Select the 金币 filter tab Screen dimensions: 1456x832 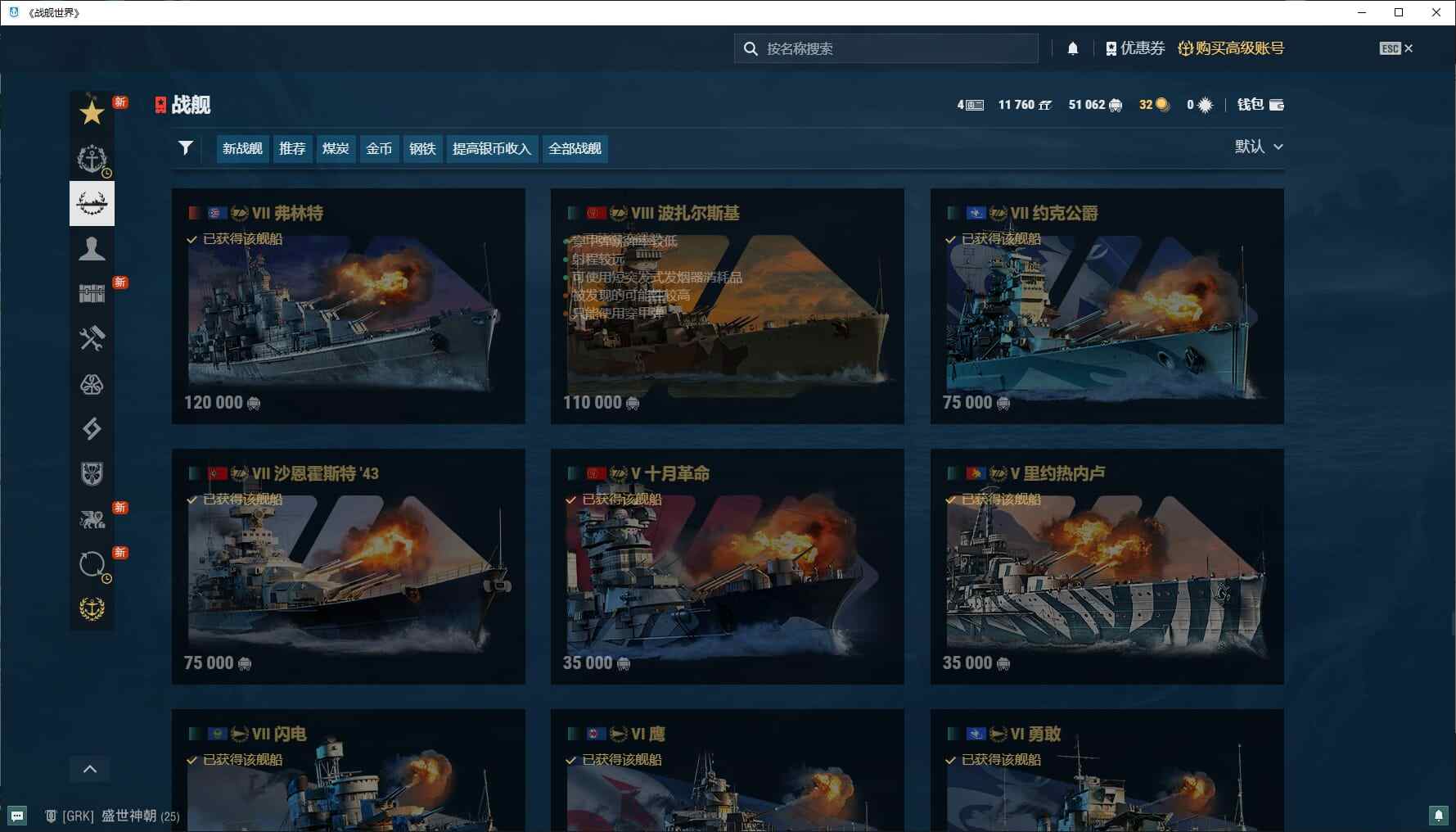(379, 148)
